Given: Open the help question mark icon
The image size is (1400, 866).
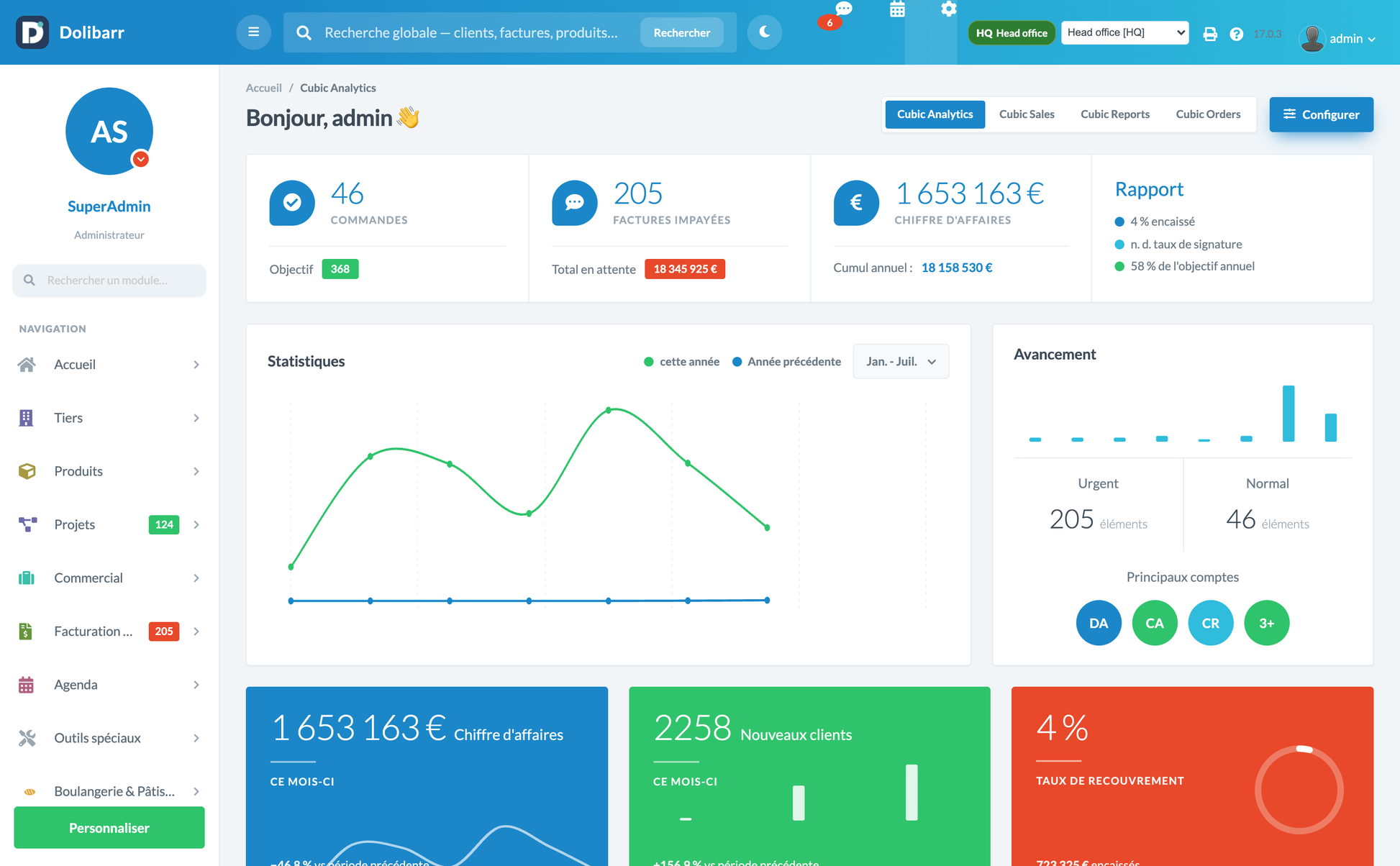Looking at the screenshot, I should pyautogui.click(x=1236, y=34).
